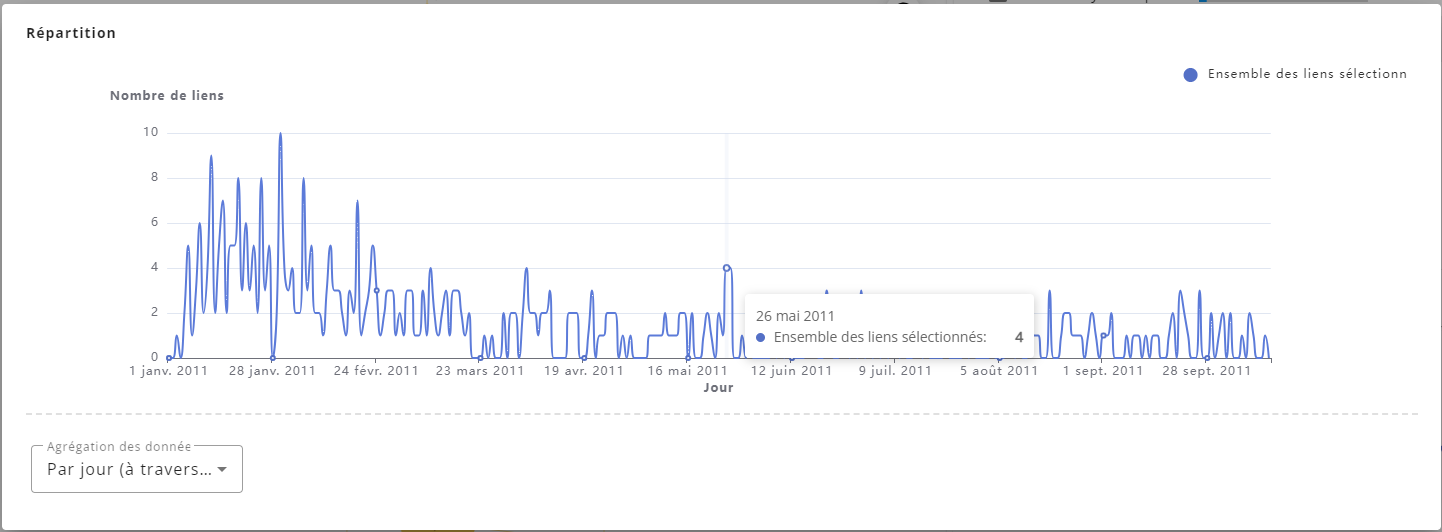Click the '9 juil. 2011' axis label
Screen dimensions: 1442x532
[x=896, y=371]
